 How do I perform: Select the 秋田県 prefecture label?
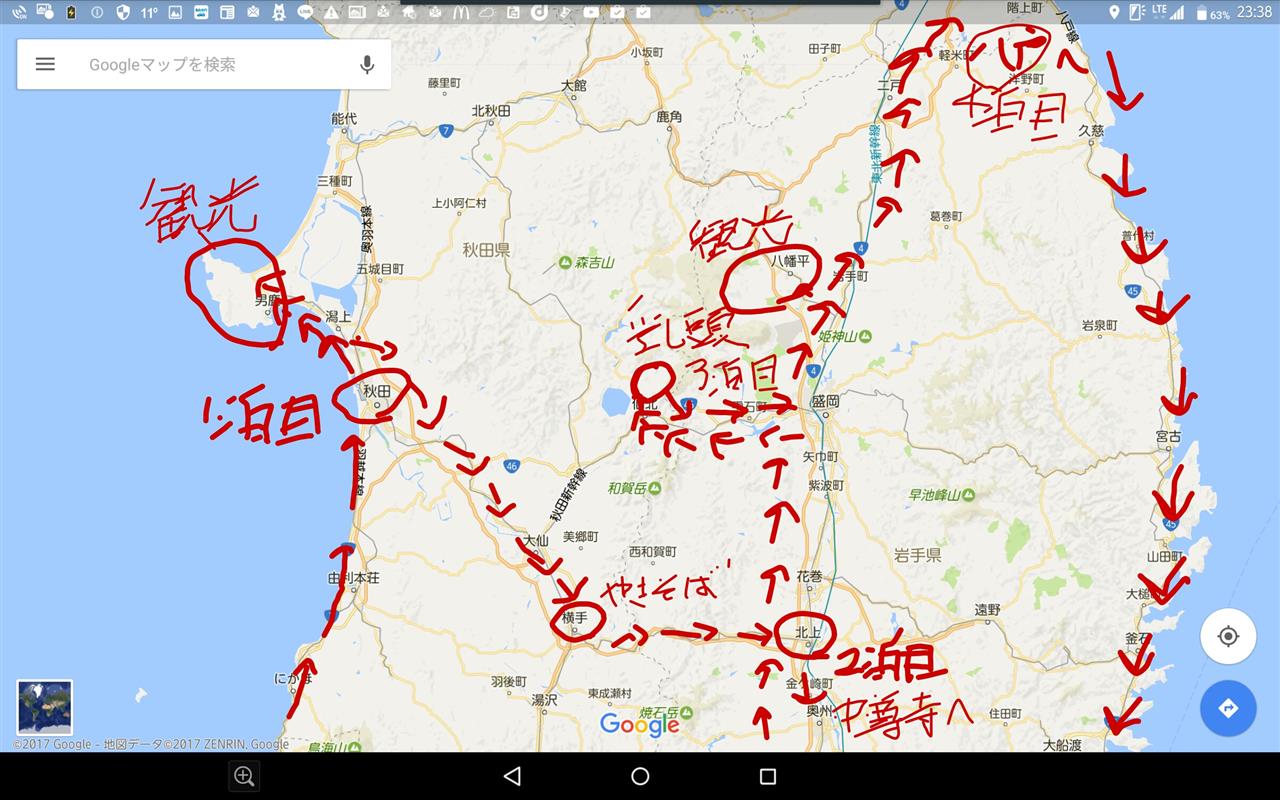(488, 249)
